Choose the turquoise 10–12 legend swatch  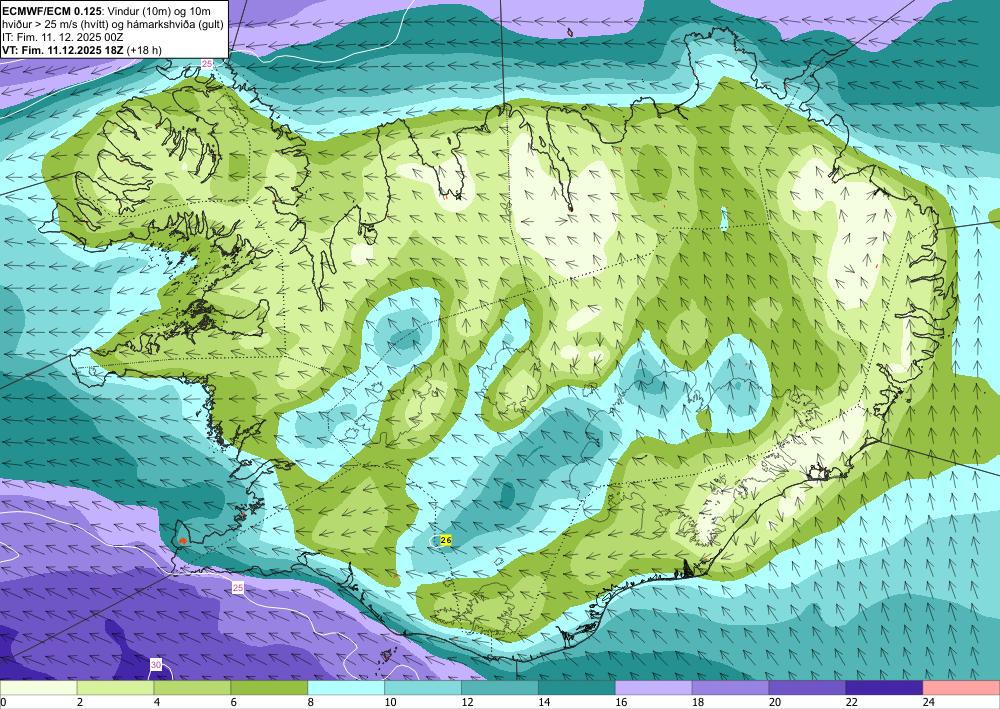tap(423, 688)
